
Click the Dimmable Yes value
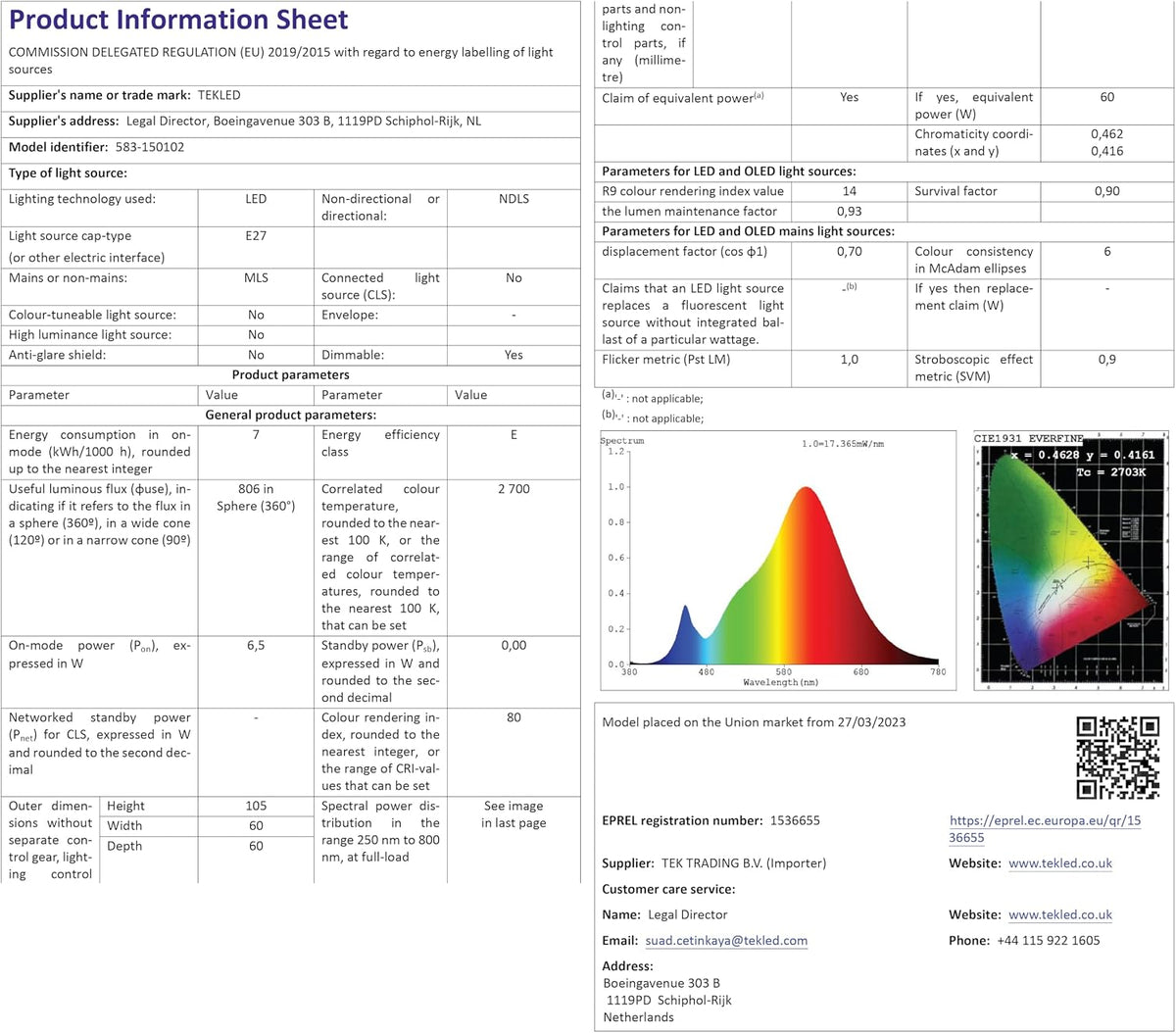[514, 355]
